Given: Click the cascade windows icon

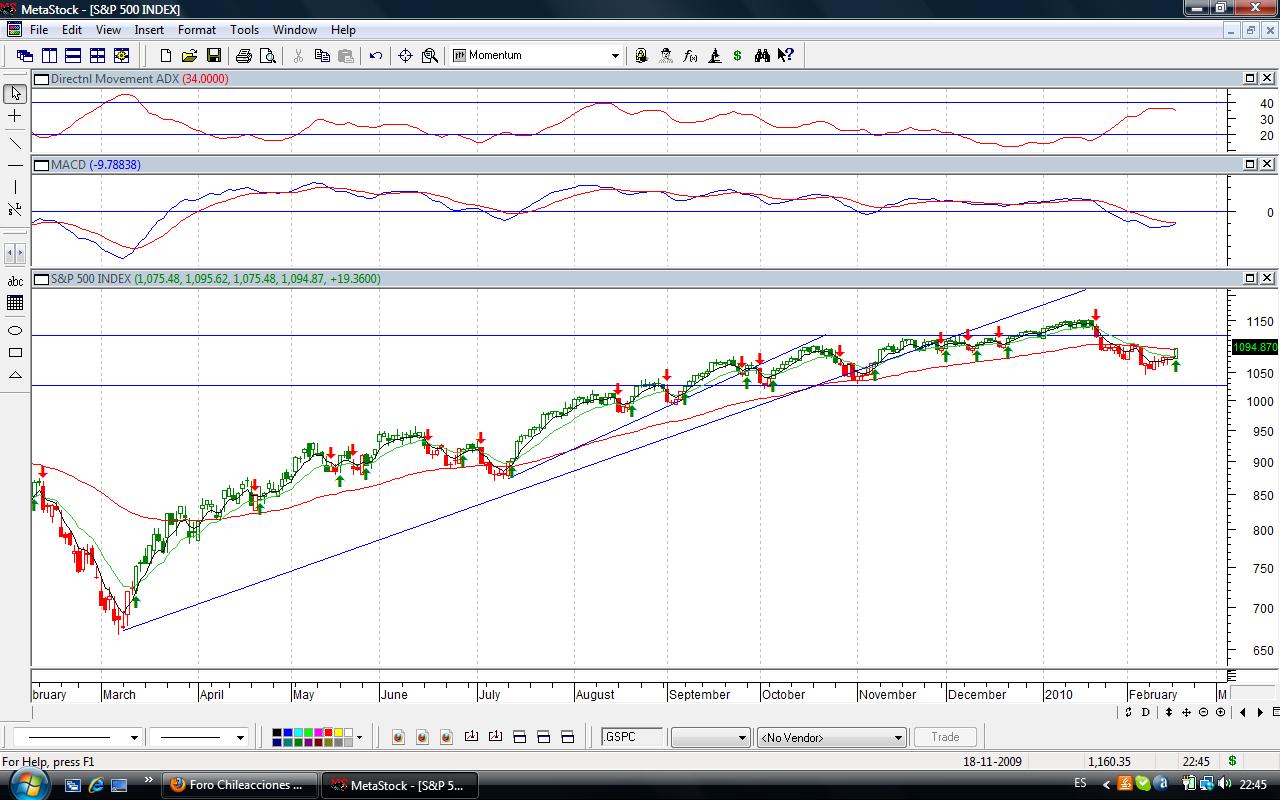Looking at the screenshot, I should point(25,56).
